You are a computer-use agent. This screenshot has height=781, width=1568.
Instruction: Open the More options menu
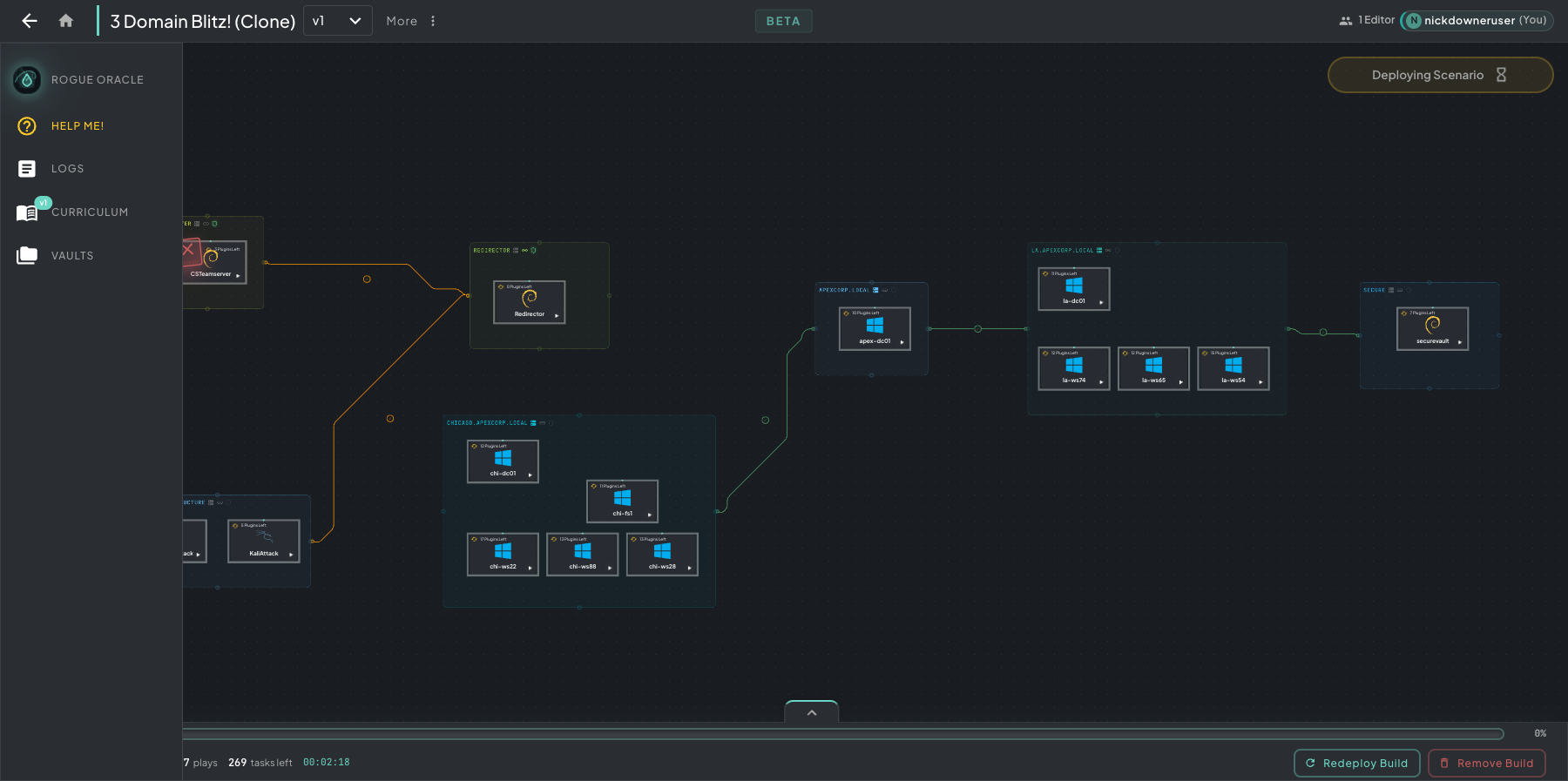[x=411, y=21]
